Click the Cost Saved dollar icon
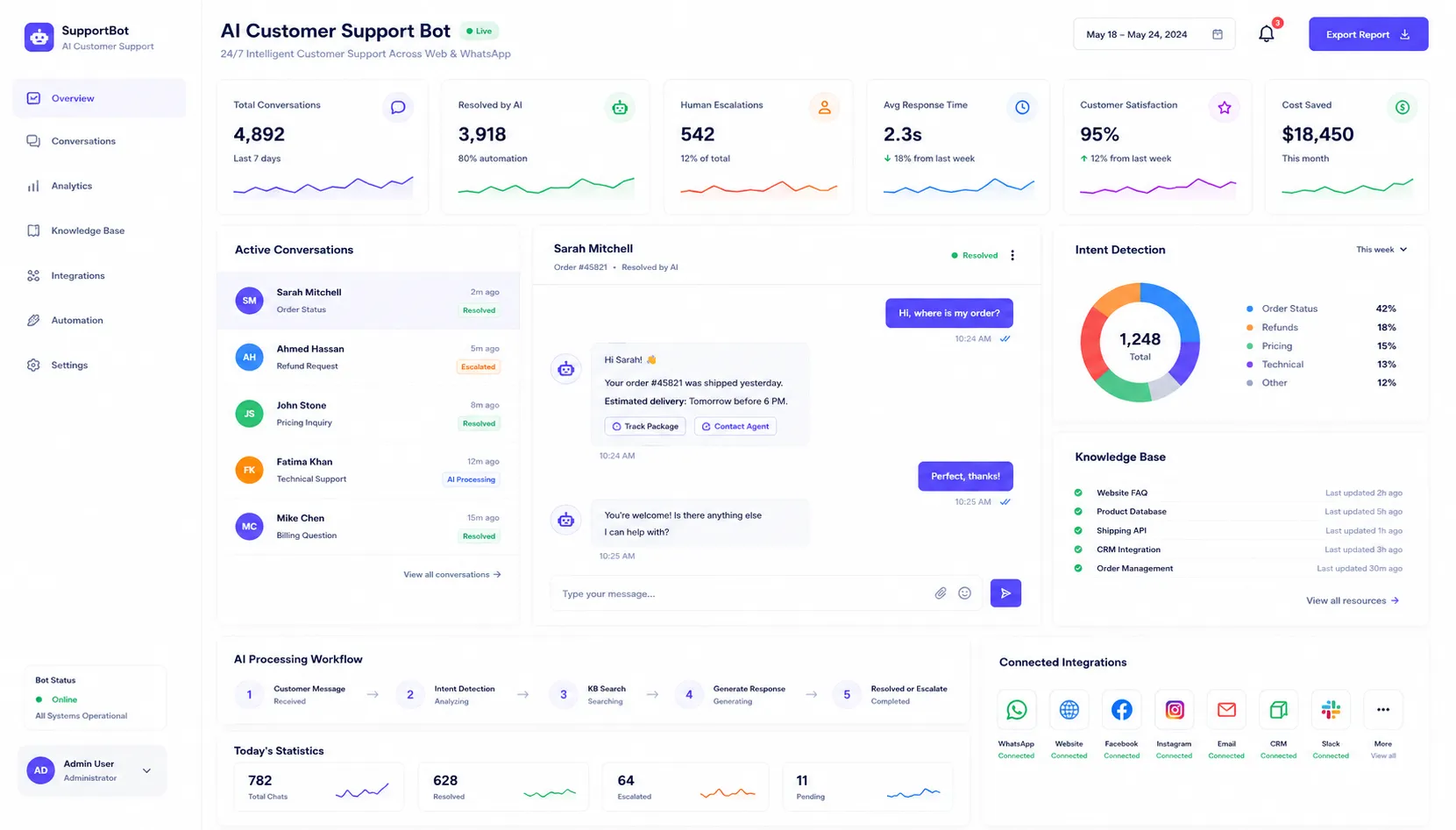 (x=1402, y=107)
